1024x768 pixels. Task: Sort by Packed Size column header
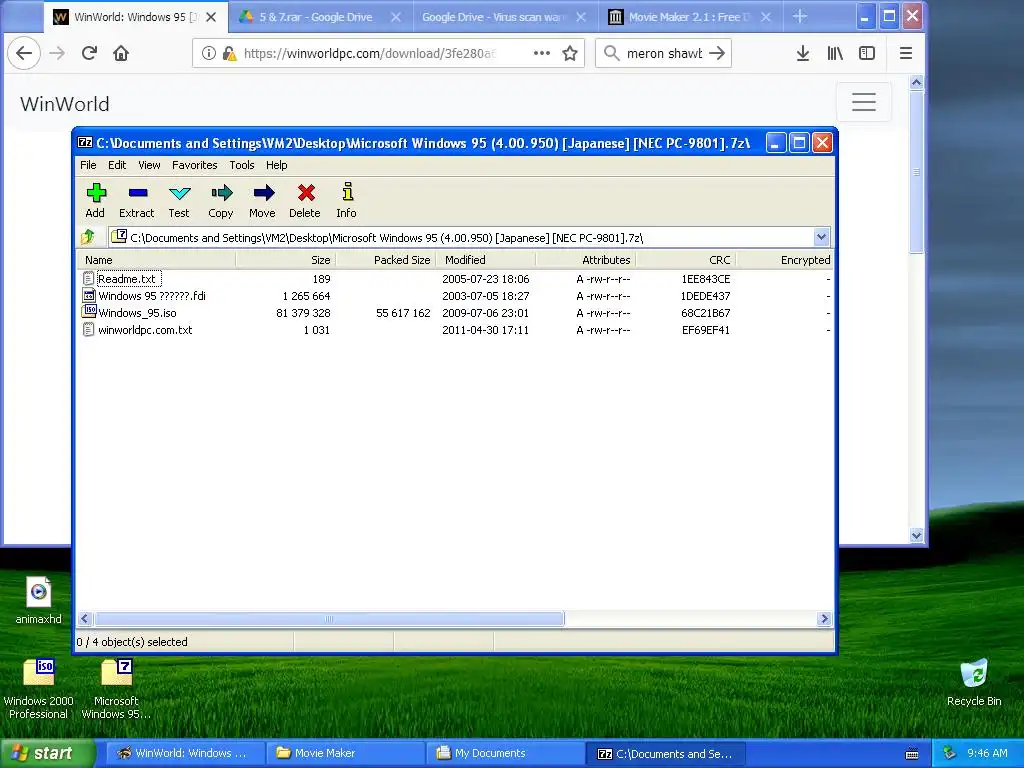(385, 260)
